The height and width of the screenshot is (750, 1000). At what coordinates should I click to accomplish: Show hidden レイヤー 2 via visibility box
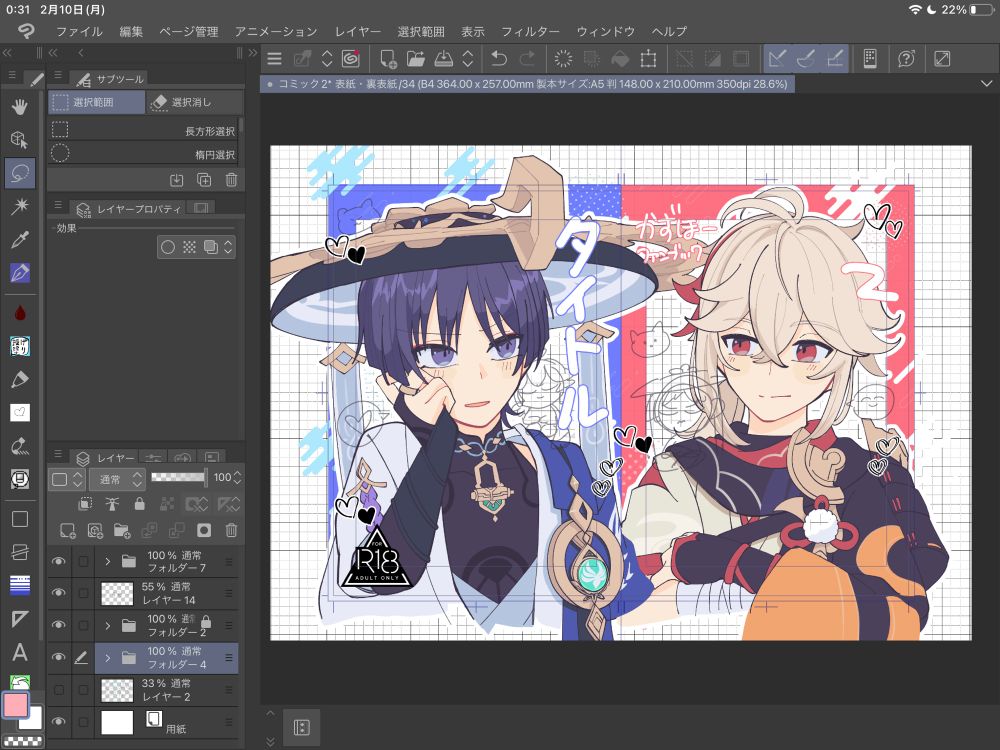(x=59, y=689)
